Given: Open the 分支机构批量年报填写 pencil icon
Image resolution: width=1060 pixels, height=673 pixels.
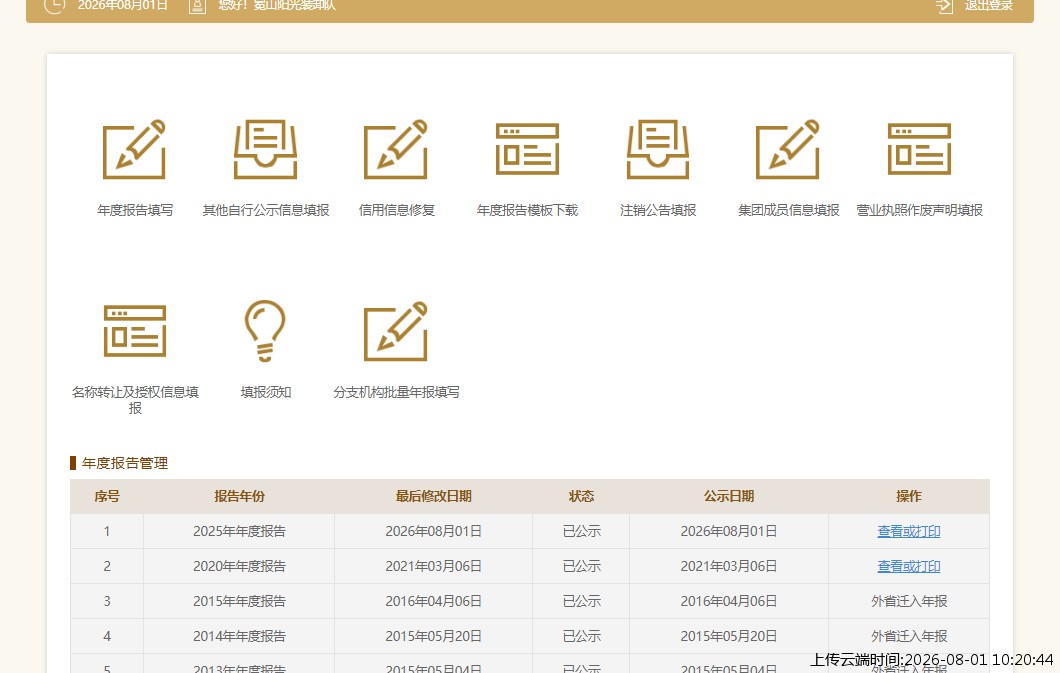Looking at the screenshot, I should [x=396, y=331].
